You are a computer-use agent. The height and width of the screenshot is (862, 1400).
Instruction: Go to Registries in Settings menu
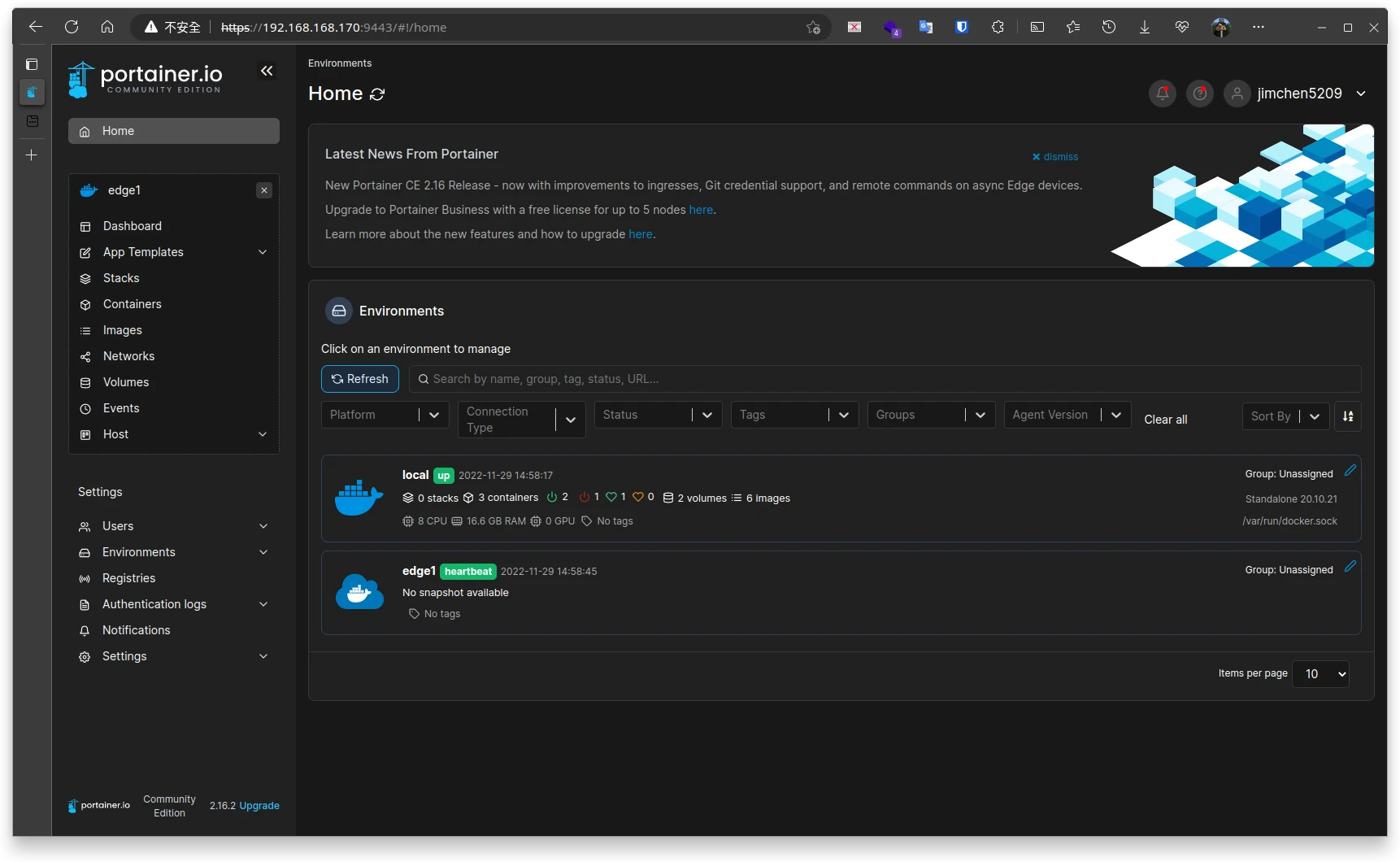click(x=128, y=578)
